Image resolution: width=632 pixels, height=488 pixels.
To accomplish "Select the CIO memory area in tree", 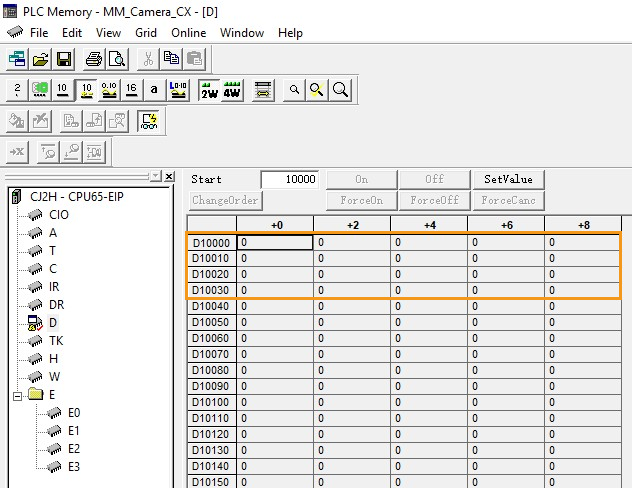I will 58,214.
